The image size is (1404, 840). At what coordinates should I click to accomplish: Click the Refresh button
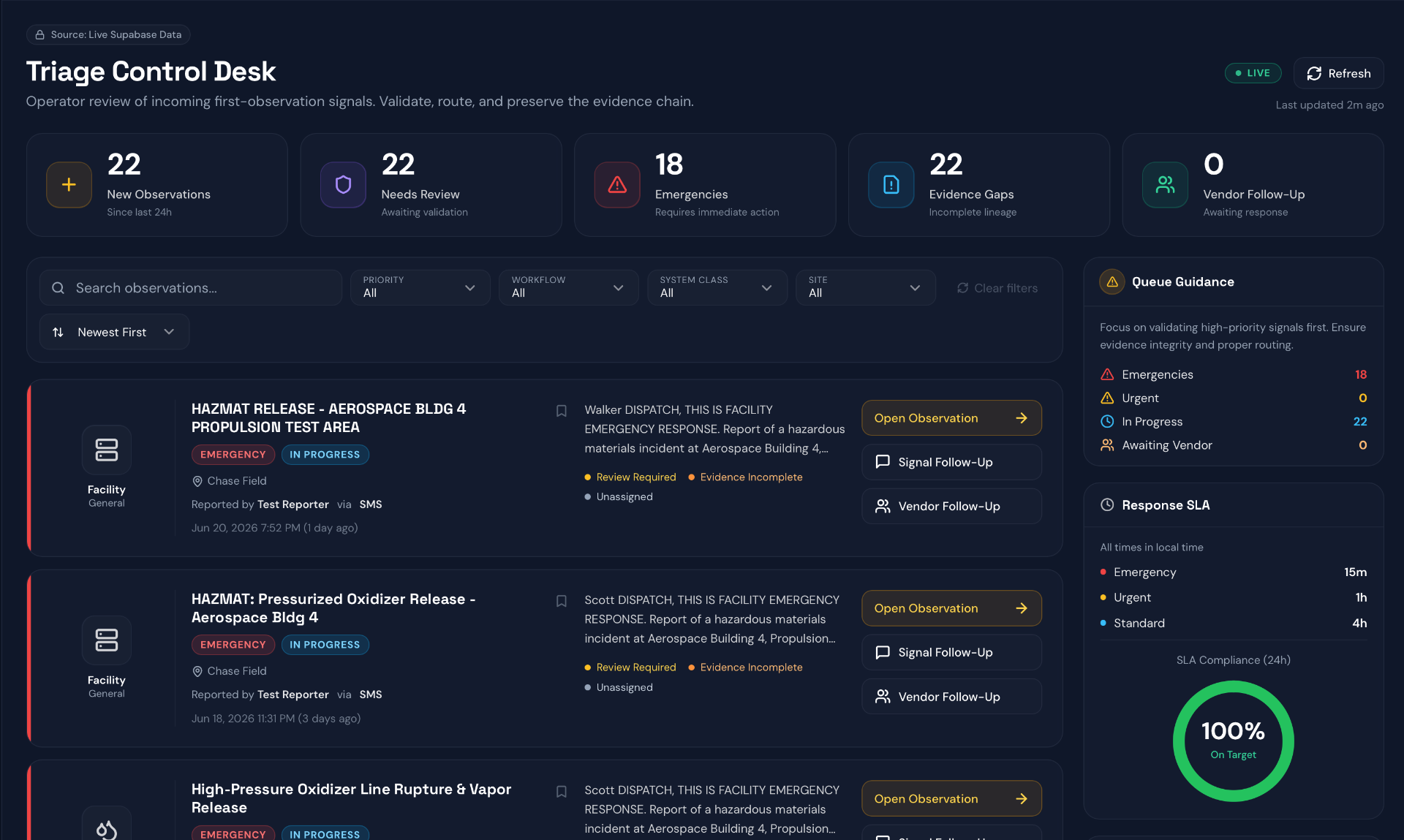click(x=1338, y=73)
